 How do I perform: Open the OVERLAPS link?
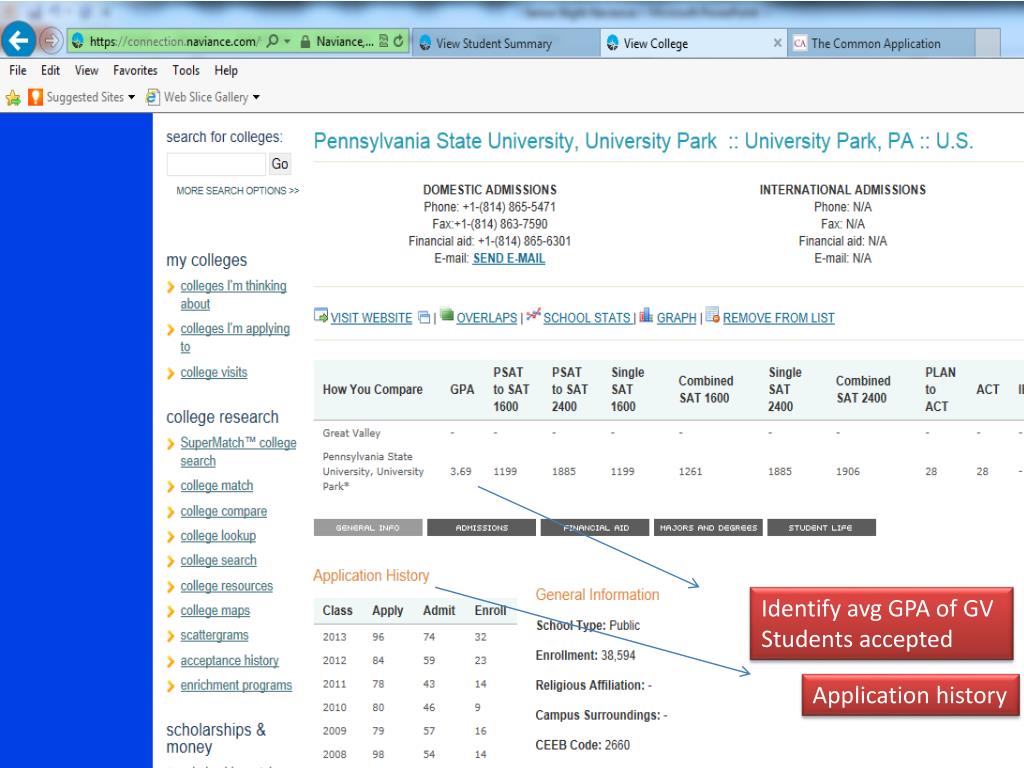pos(487,318)
